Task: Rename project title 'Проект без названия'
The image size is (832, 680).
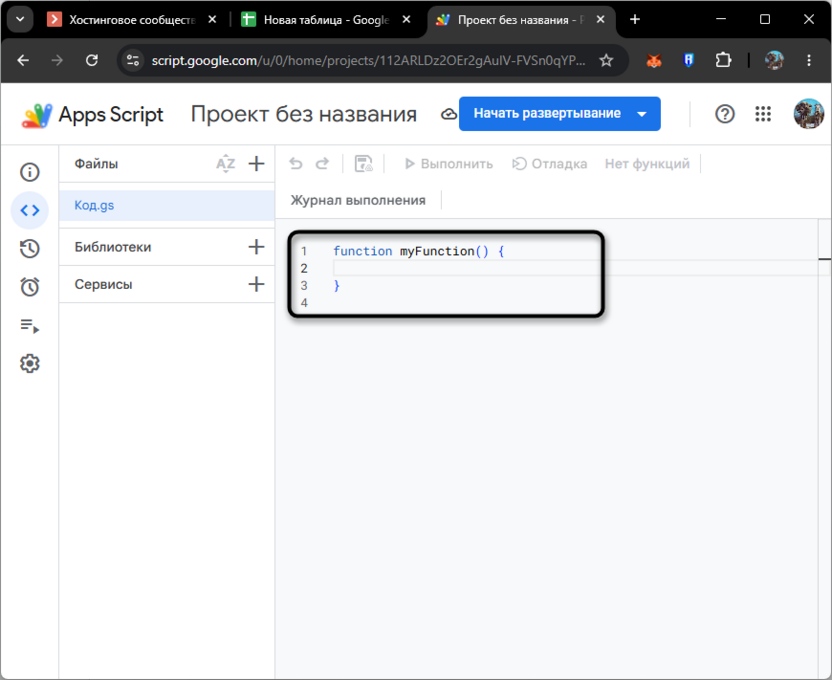Action: [304, 114]
